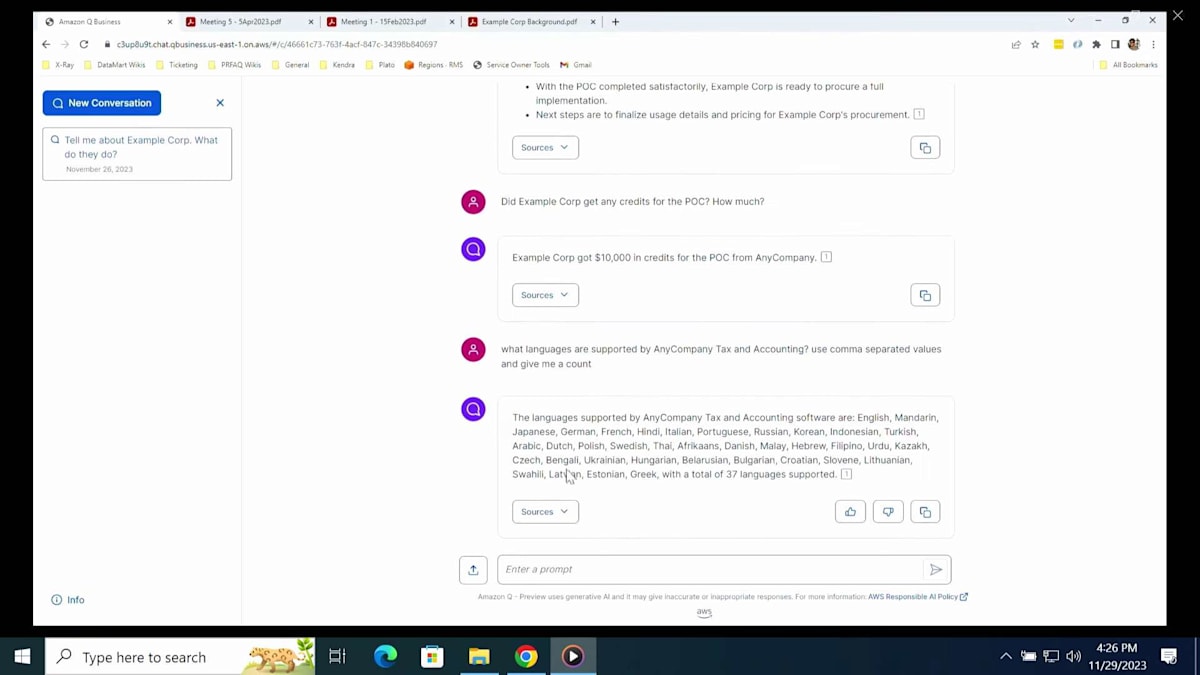Close the Meeting 5 PDF tab
The image size is (1200, 675).
[x=310, y=21]
